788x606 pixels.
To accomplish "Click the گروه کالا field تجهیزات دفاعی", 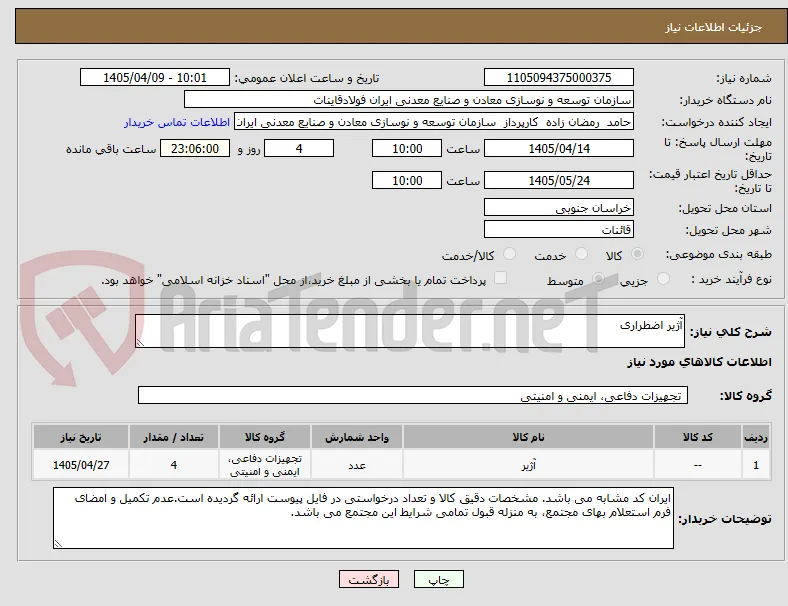I will (x=413, y=395).
